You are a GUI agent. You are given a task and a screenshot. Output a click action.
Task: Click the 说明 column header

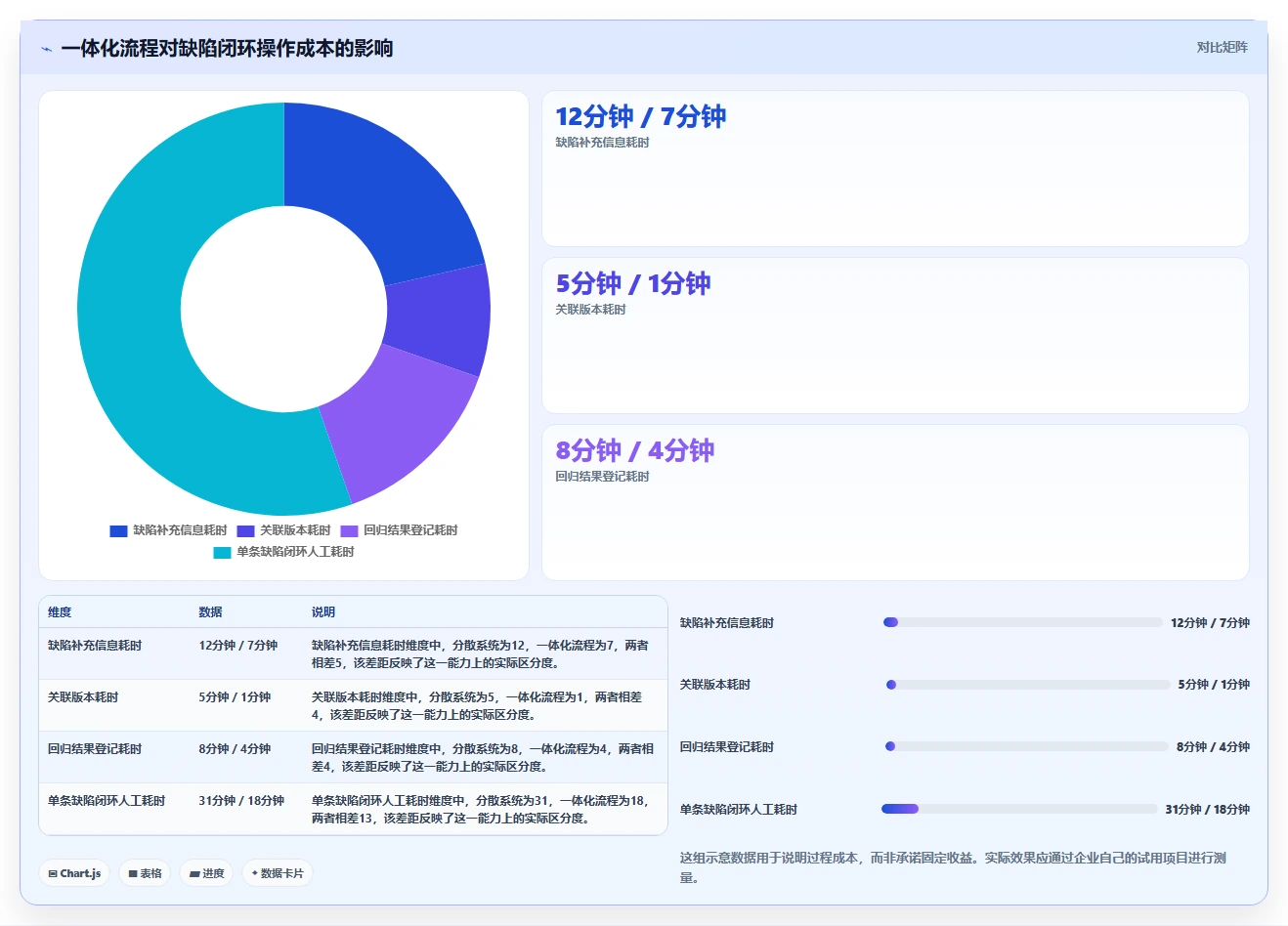coord(323,612)
